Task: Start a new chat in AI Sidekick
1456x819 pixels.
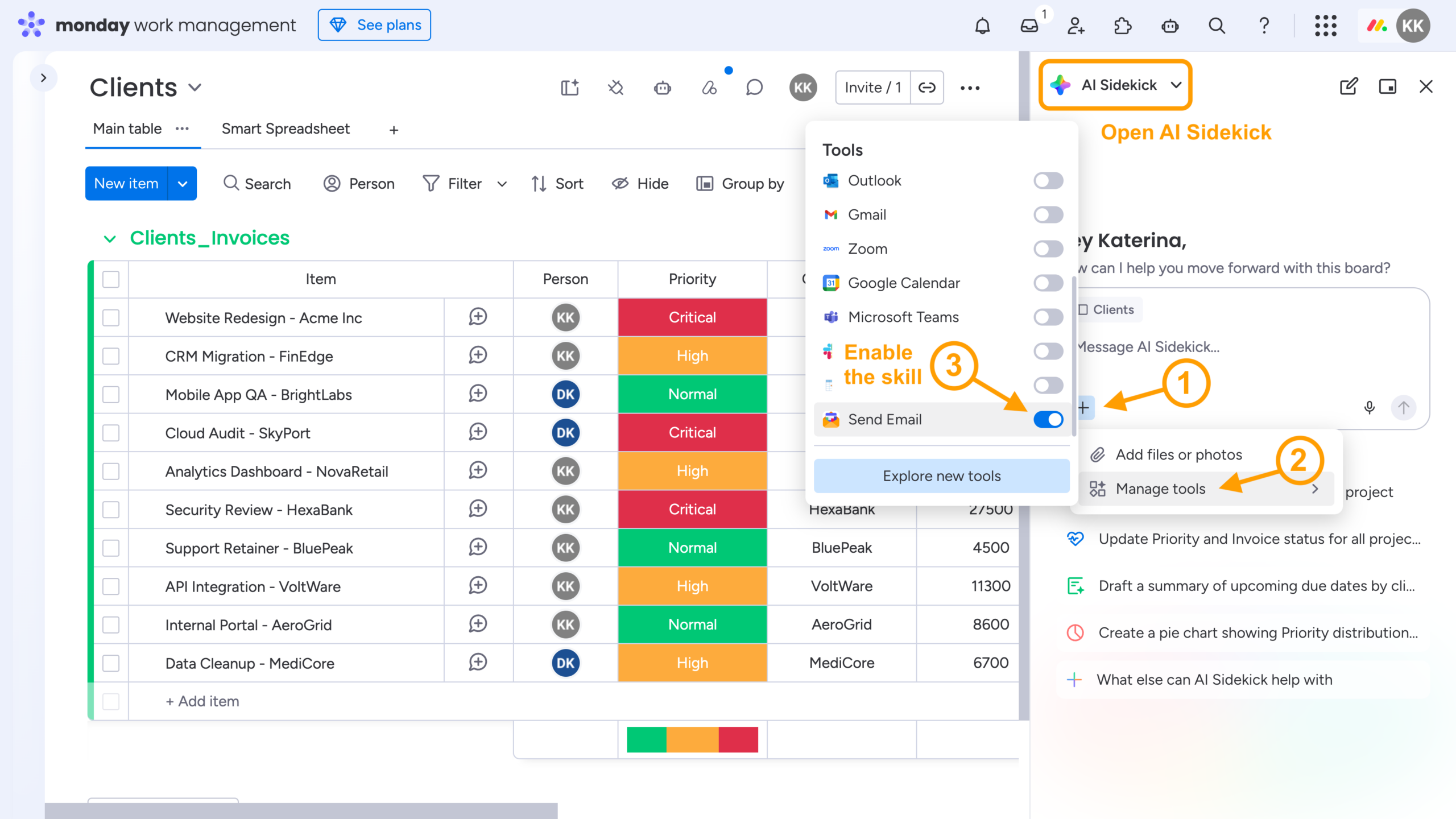Action: click(x=1349, y=86)
